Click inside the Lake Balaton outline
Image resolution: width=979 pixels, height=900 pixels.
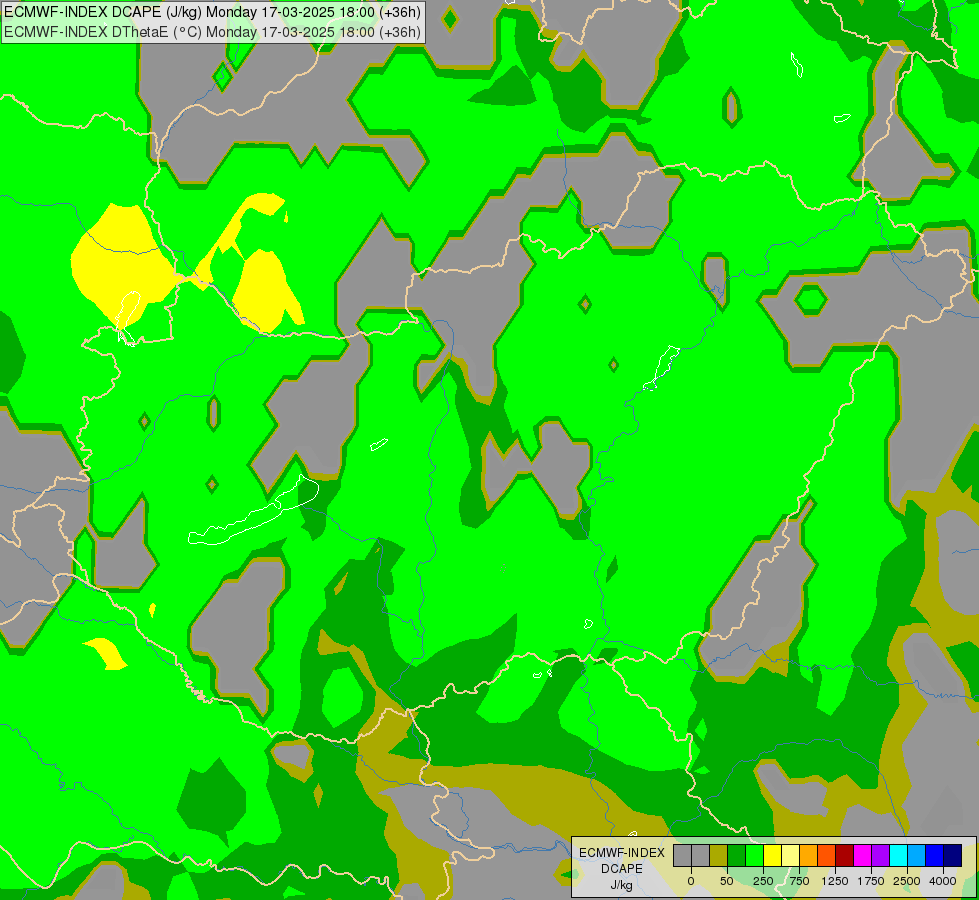(257, 518)
